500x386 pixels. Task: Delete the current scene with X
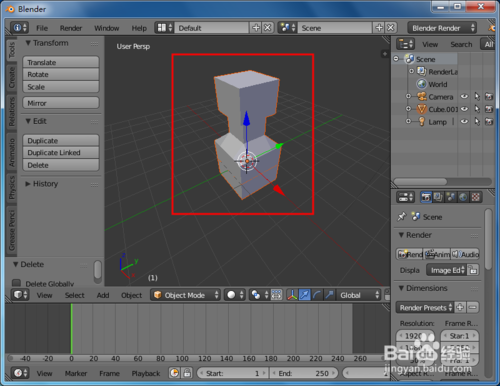(x=391, y=28)
